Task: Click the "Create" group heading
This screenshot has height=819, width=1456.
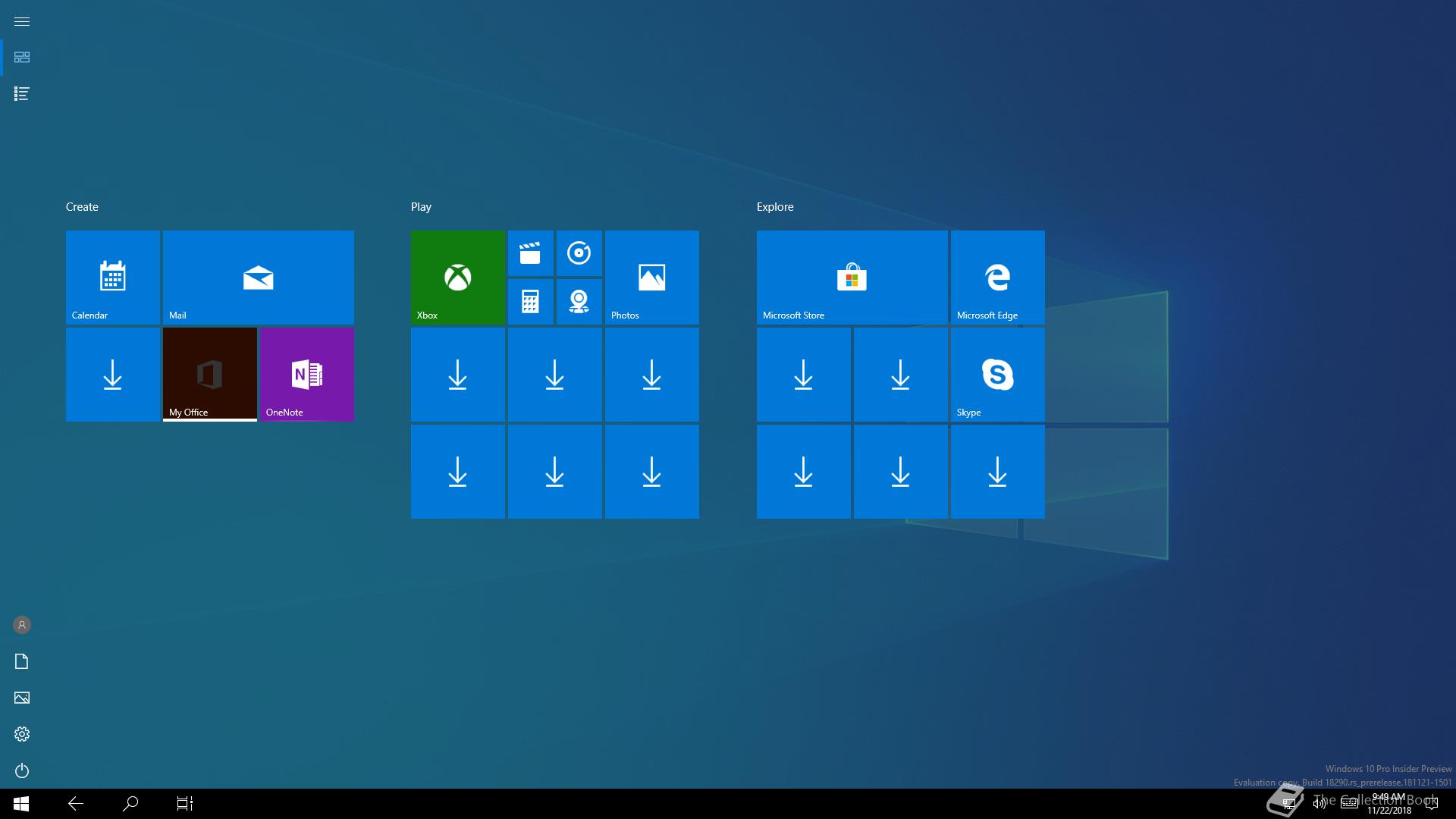Action: 82,207
